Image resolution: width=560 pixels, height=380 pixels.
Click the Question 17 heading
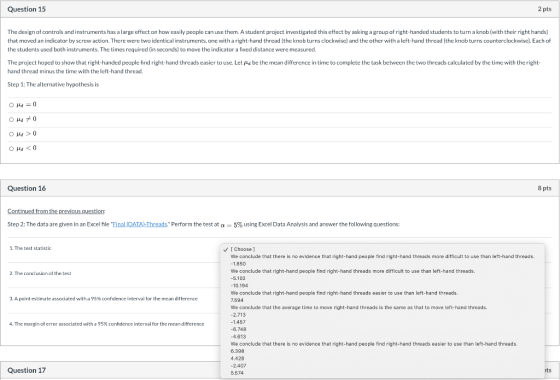27,370
